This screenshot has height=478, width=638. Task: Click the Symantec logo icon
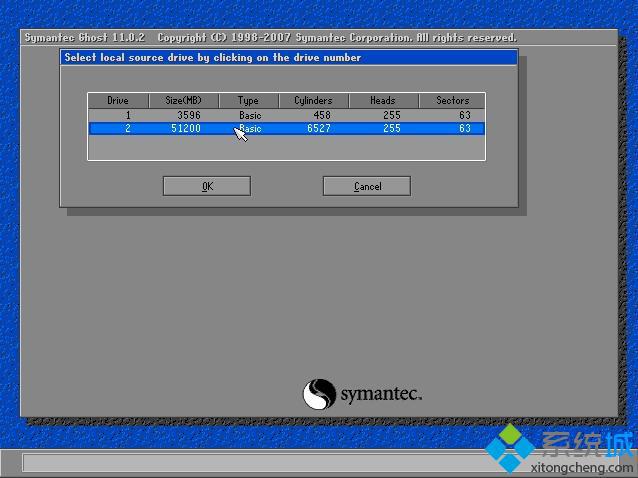tap(319, 394)
